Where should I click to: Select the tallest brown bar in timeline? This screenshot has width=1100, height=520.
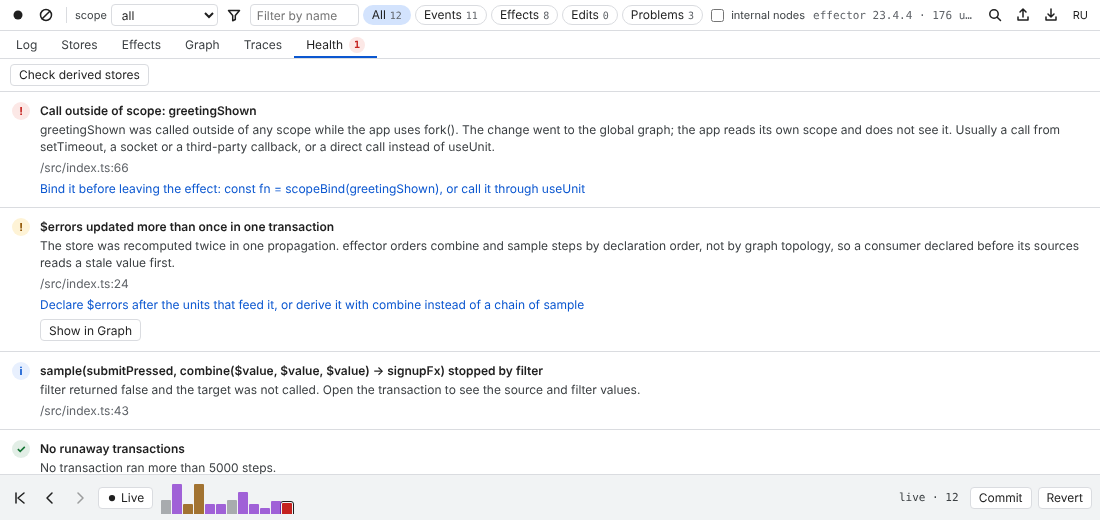tap(199, 499)
